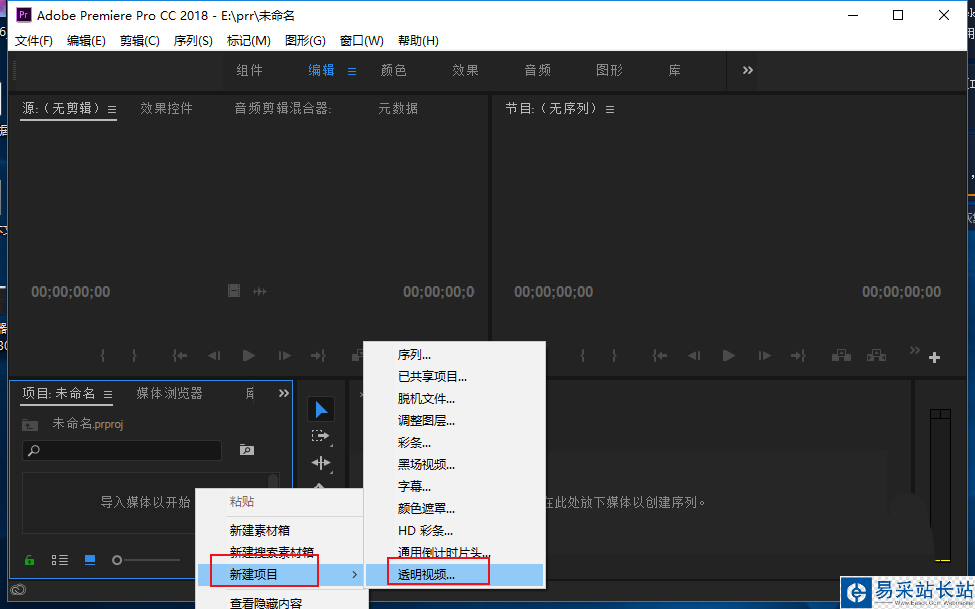Click the Extract button in Program monitor

(876, 355)
